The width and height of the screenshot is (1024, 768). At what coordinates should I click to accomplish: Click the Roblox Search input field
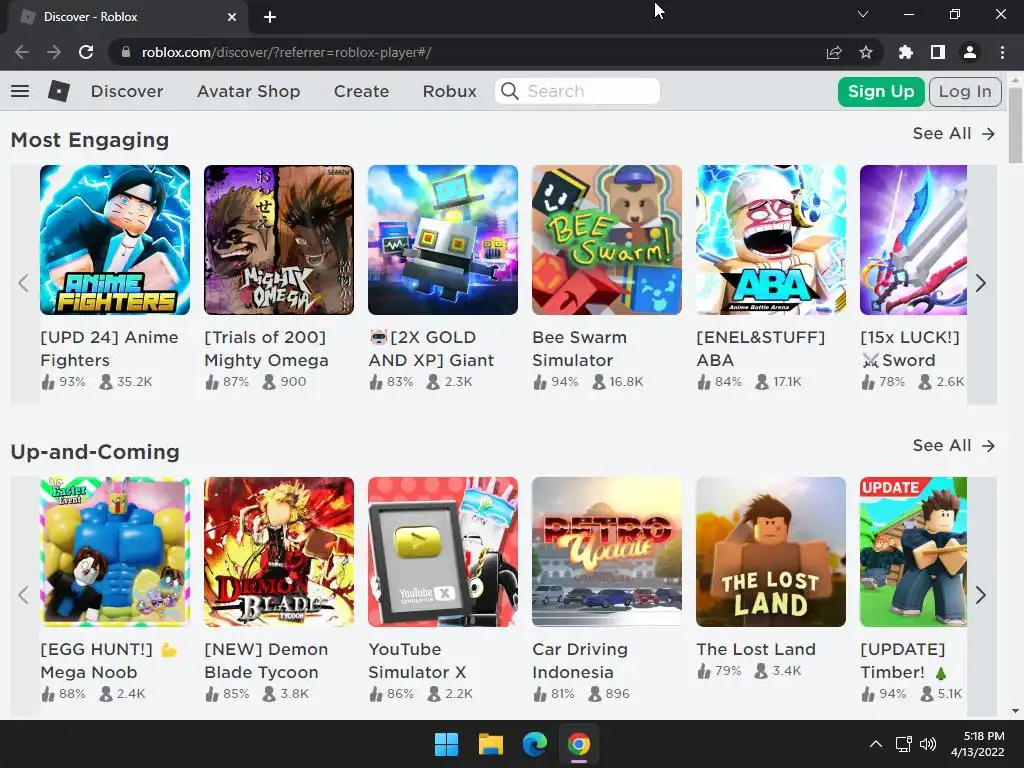pyautogui.click(x=577, y=91)
